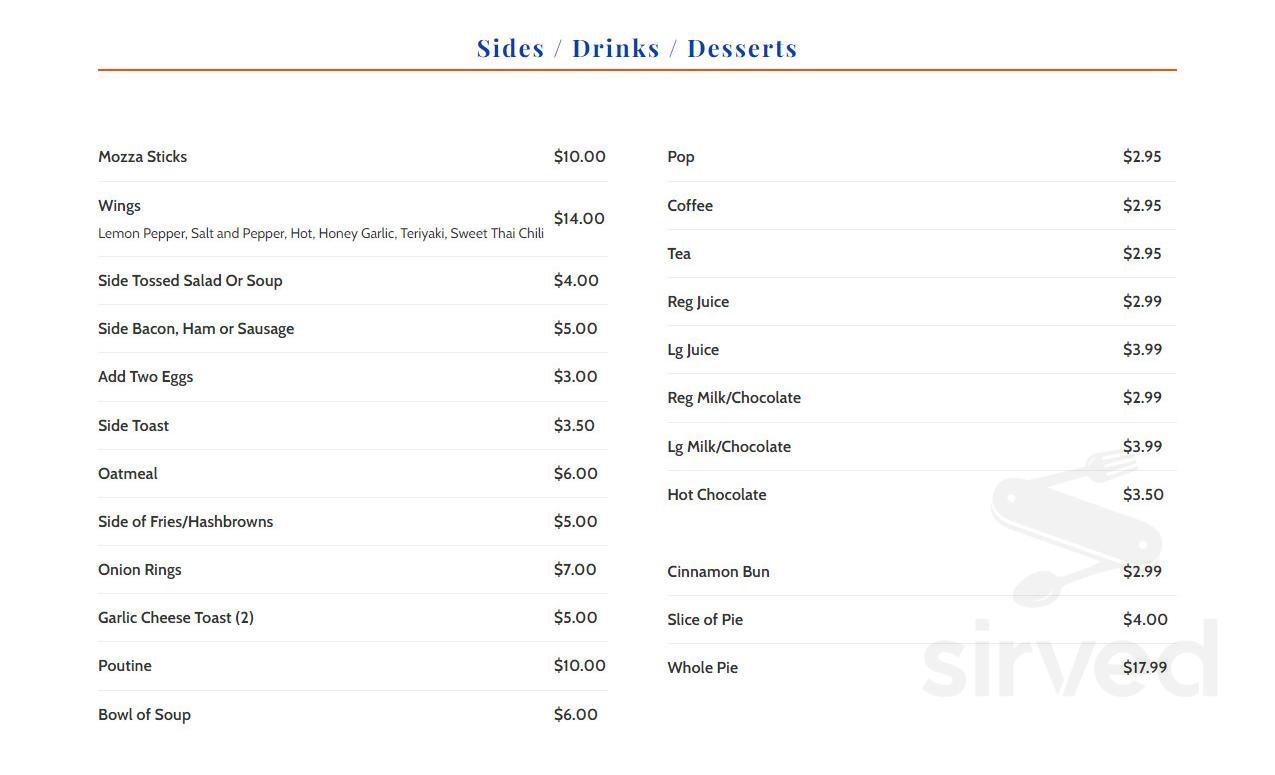The height and width of the screenshot is (775, 1275).
Task: Click the Whole Pie price of $17.99
Action: point(1145,667)
